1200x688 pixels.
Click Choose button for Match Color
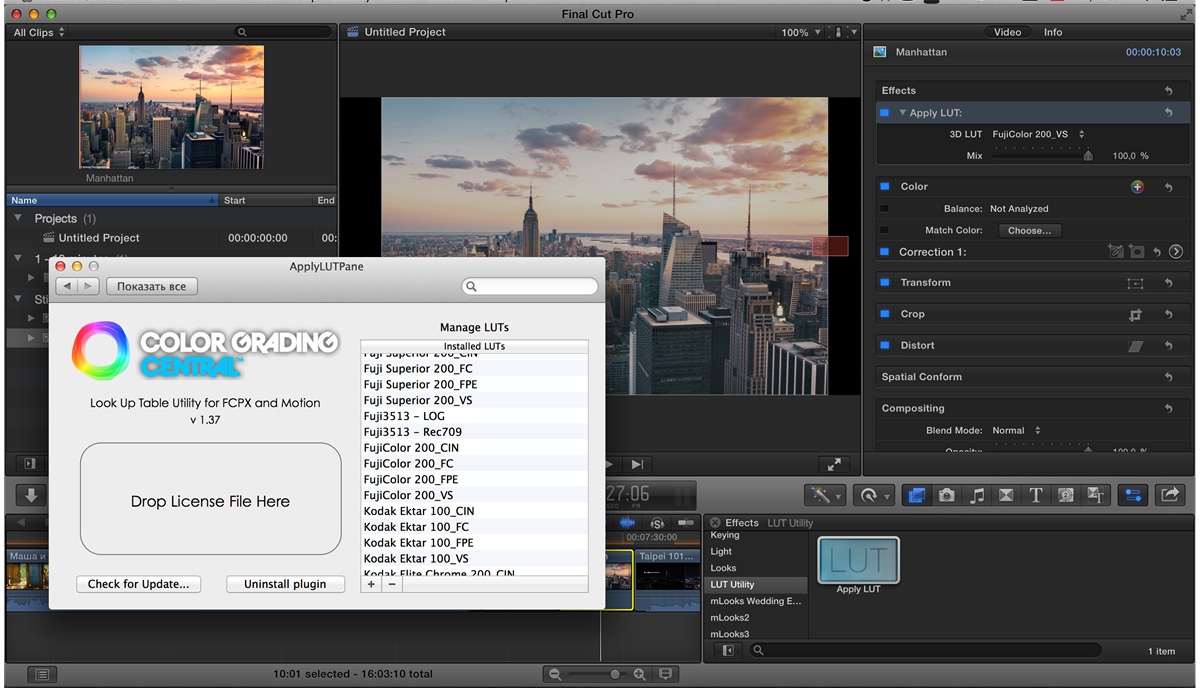tap(1029, 230)
